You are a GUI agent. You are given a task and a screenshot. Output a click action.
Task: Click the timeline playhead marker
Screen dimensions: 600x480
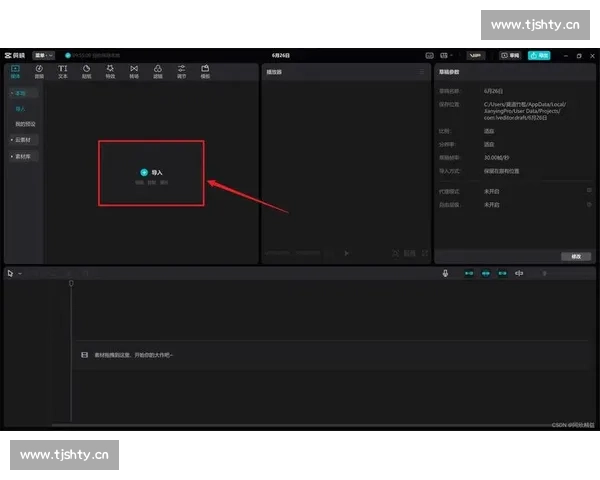coord(71,283)
